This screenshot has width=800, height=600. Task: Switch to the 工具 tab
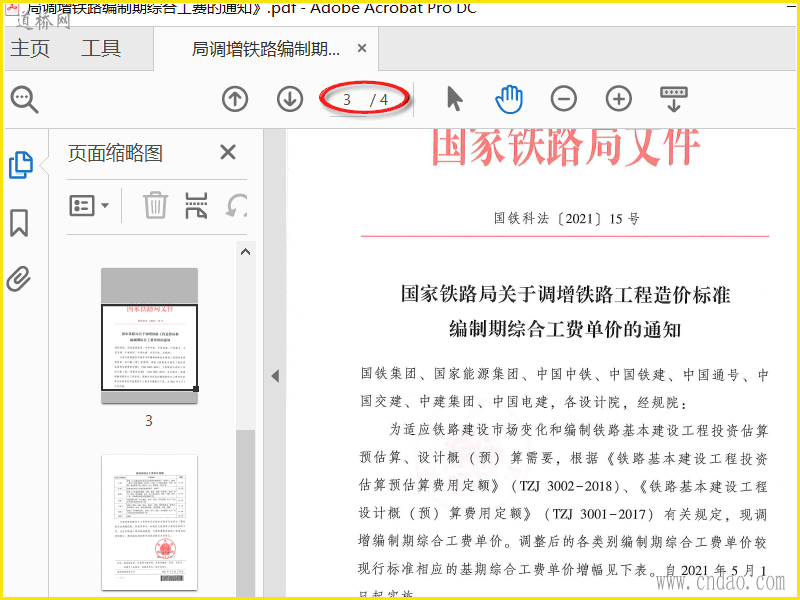click(101, 49)
